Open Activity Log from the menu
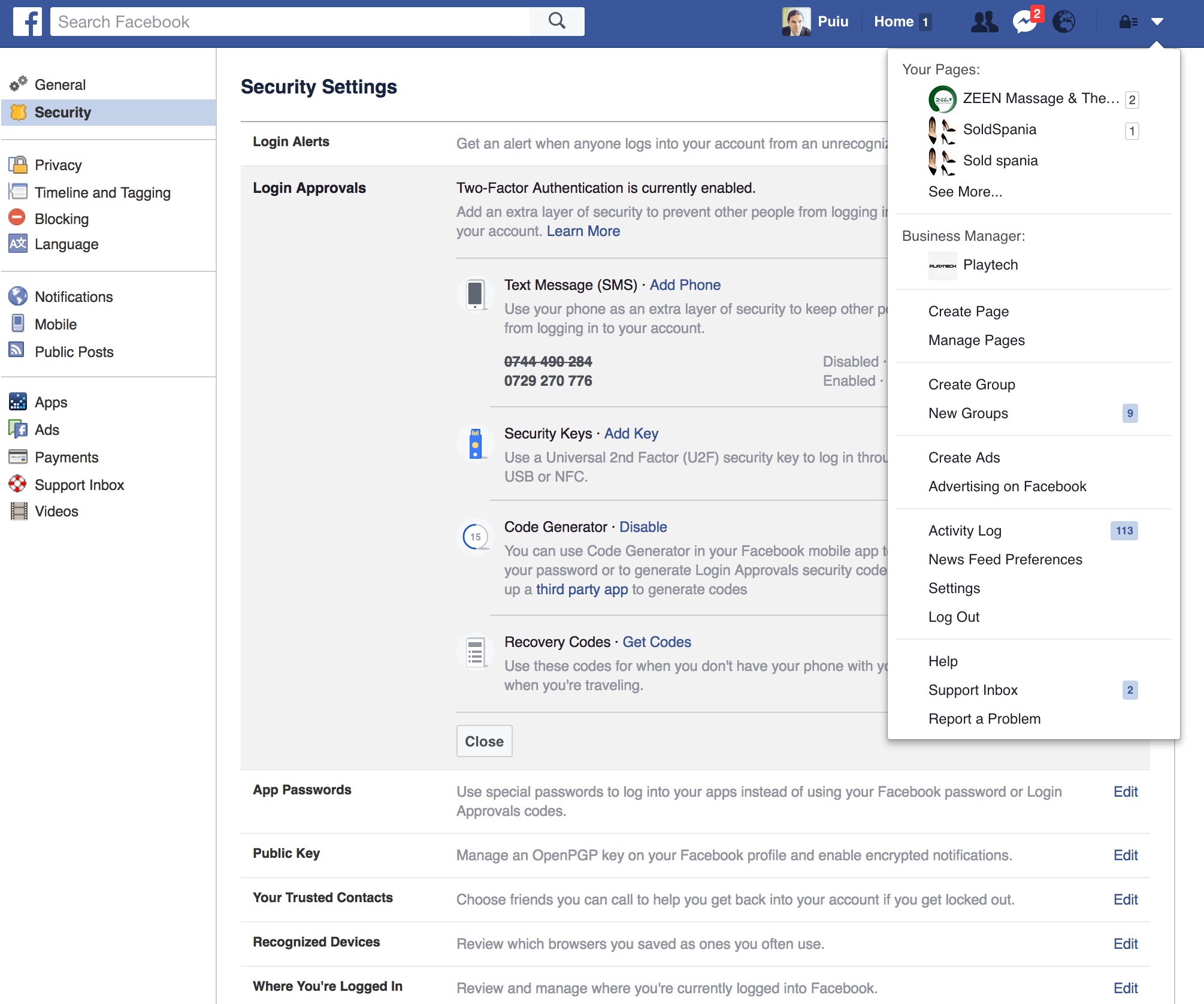The image size is (1204, 1004). pyautogui.click(x=965, y=531)
